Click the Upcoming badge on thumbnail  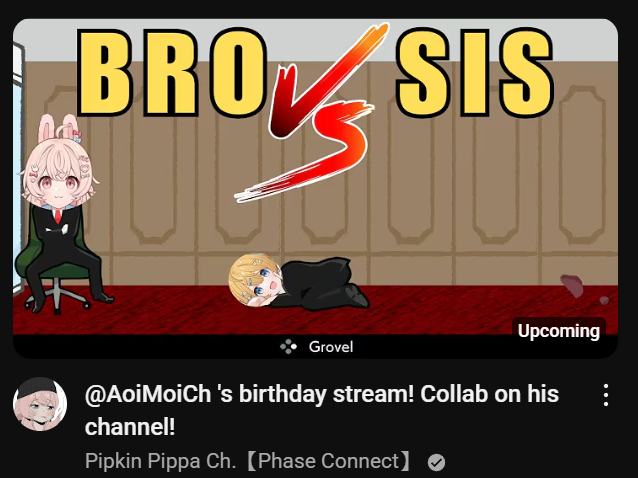559,331
